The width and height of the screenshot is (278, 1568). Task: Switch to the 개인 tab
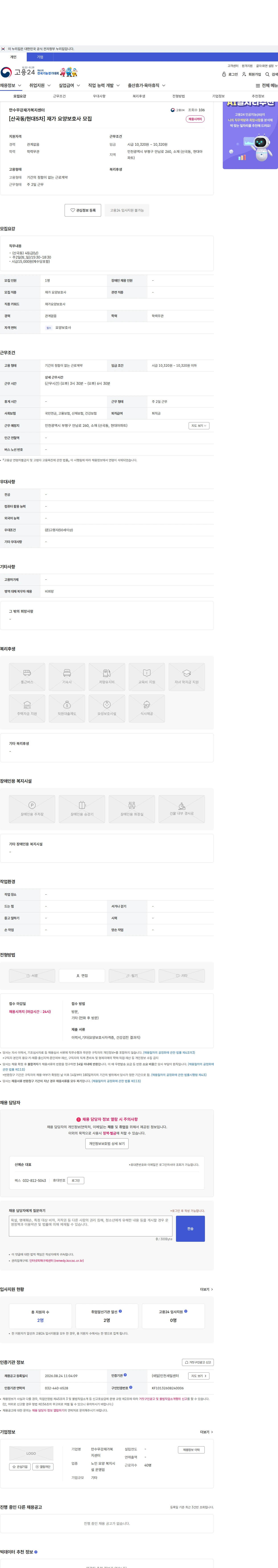pos(13,57)
